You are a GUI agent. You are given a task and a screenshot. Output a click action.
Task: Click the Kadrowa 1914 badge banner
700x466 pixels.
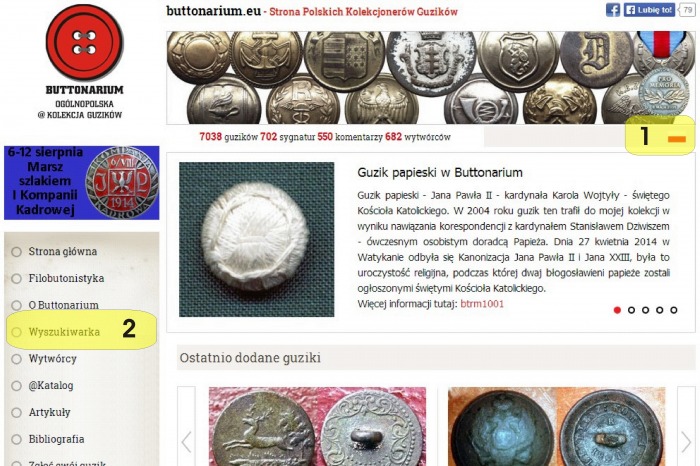click(x=82, y=183)
